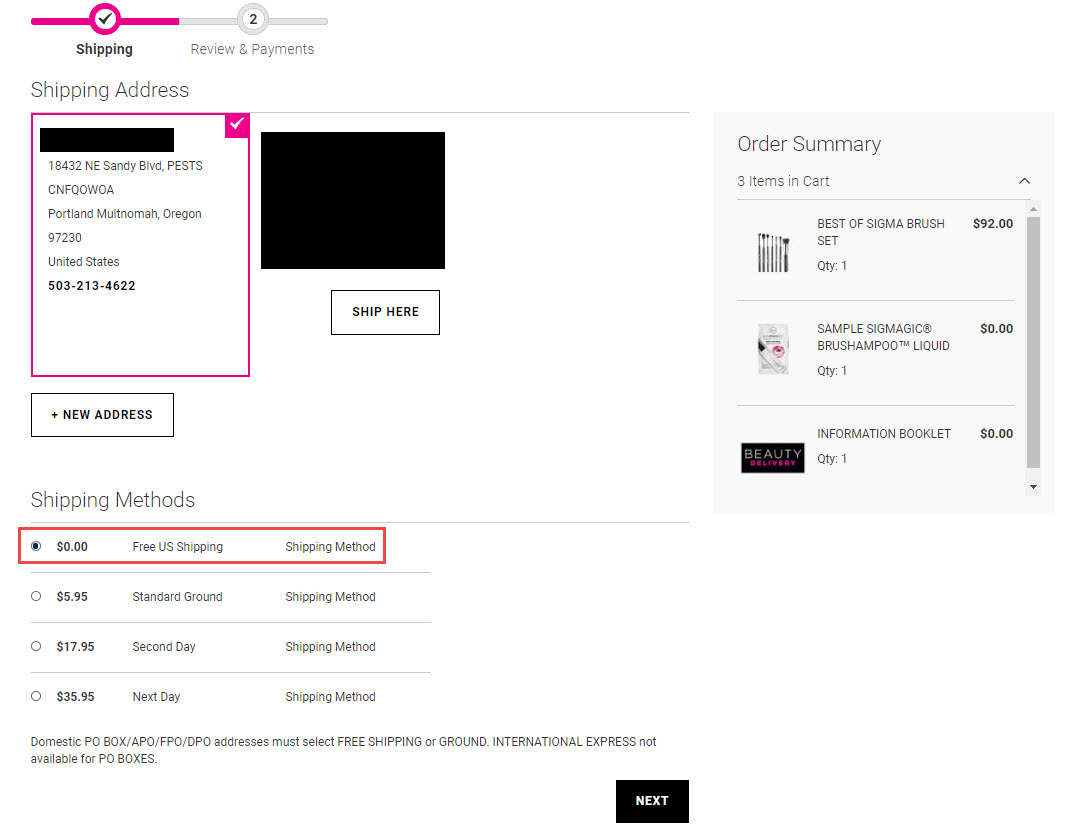Click the pink selected-address checkmark badge
The width and height of the screenshot is (1069, 829).
coord(237,125)
